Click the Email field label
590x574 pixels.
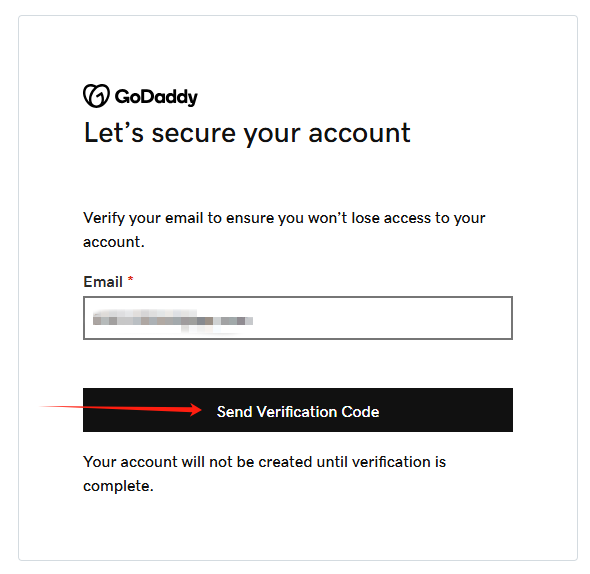click(103, 282)
